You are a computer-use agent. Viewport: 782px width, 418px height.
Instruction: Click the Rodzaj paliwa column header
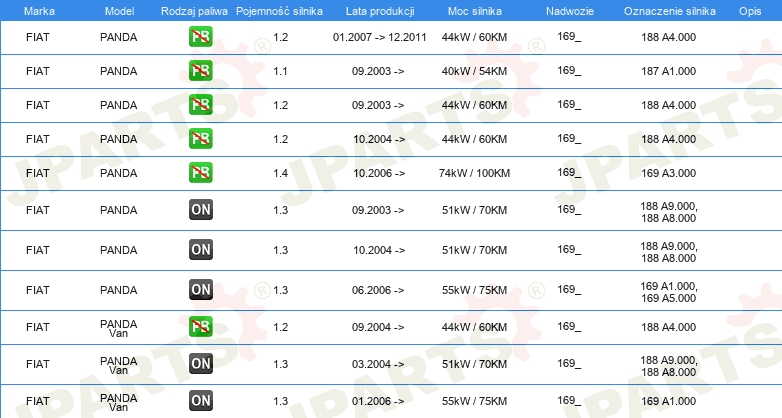(195, 11)
